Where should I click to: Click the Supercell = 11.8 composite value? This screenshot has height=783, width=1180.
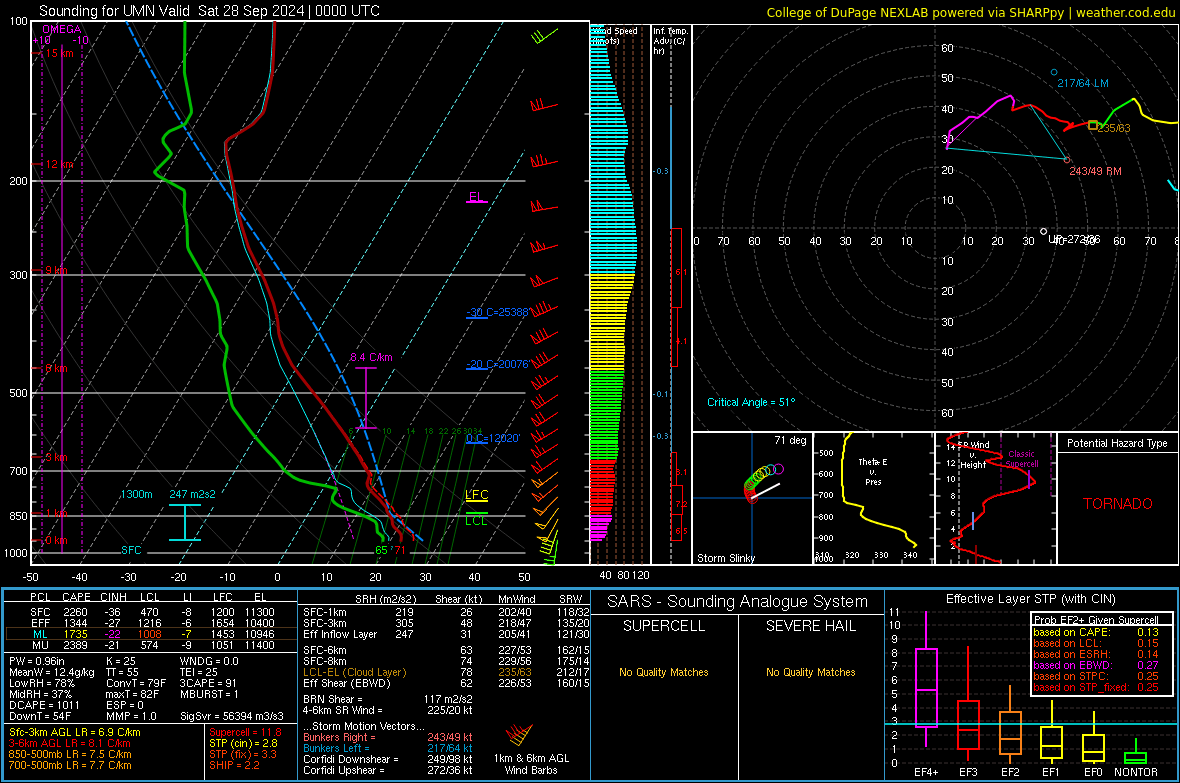click(245, 732)
